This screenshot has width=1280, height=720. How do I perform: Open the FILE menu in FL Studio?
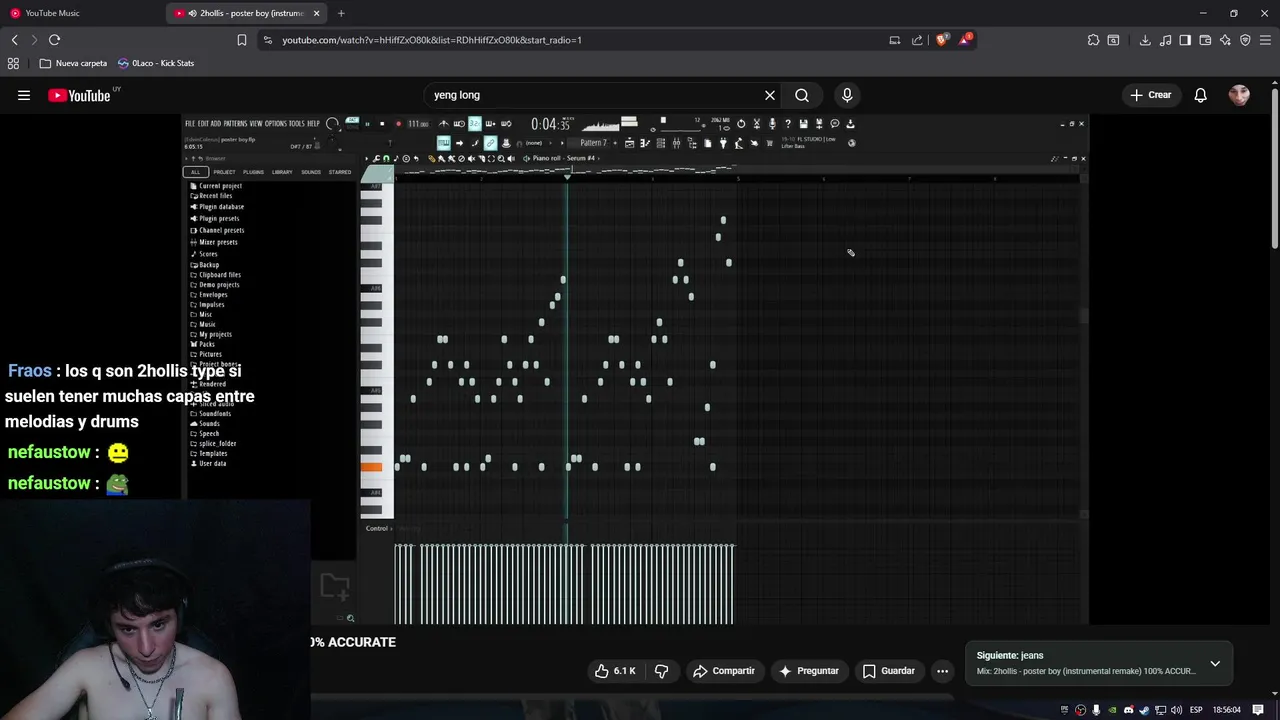(x=190, y=123)
